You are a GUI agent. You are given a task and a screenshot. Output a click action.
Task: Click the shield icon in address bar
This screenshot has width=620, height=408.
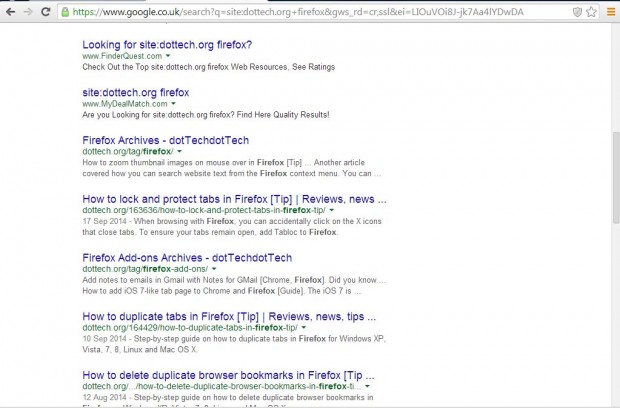pos(577,12)
